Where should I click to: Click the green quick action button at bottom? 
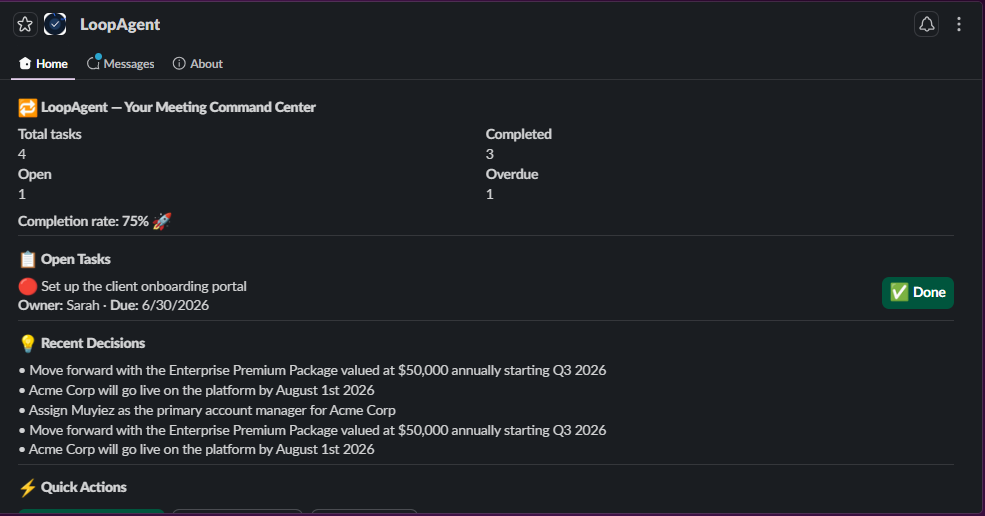[x=91, y=512]
